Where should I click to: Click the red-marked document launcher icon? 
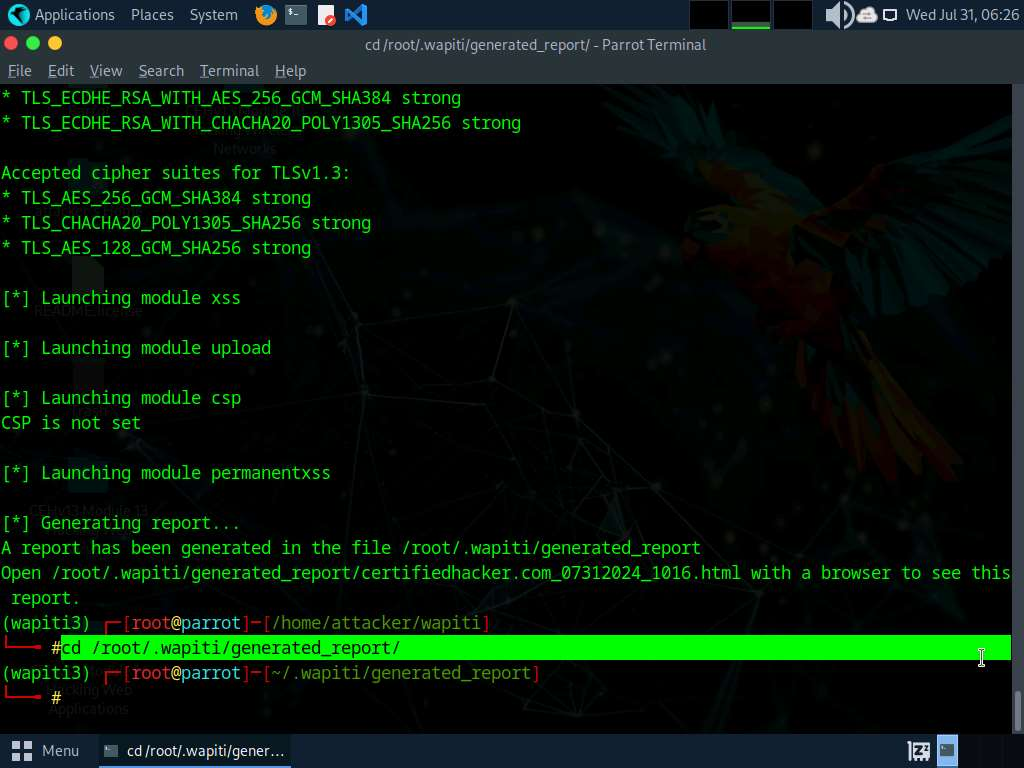[326, 15]
